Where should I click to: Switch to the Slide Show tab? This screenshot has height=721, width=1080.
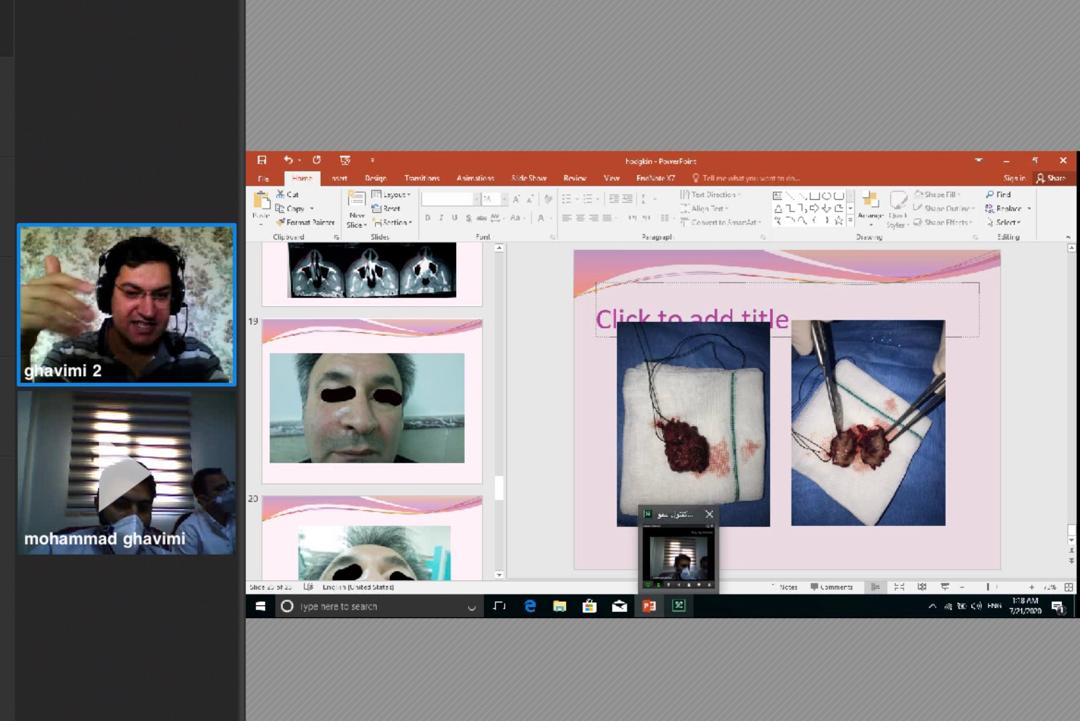click(529, 178)
